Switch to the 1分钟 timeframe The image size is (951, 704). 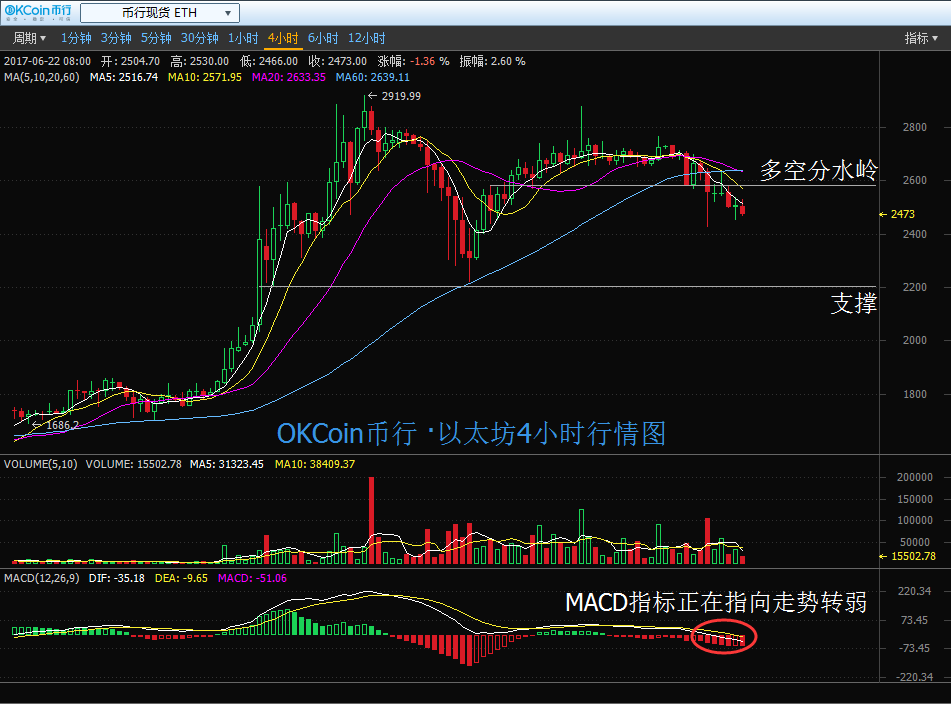click(76, 38)
